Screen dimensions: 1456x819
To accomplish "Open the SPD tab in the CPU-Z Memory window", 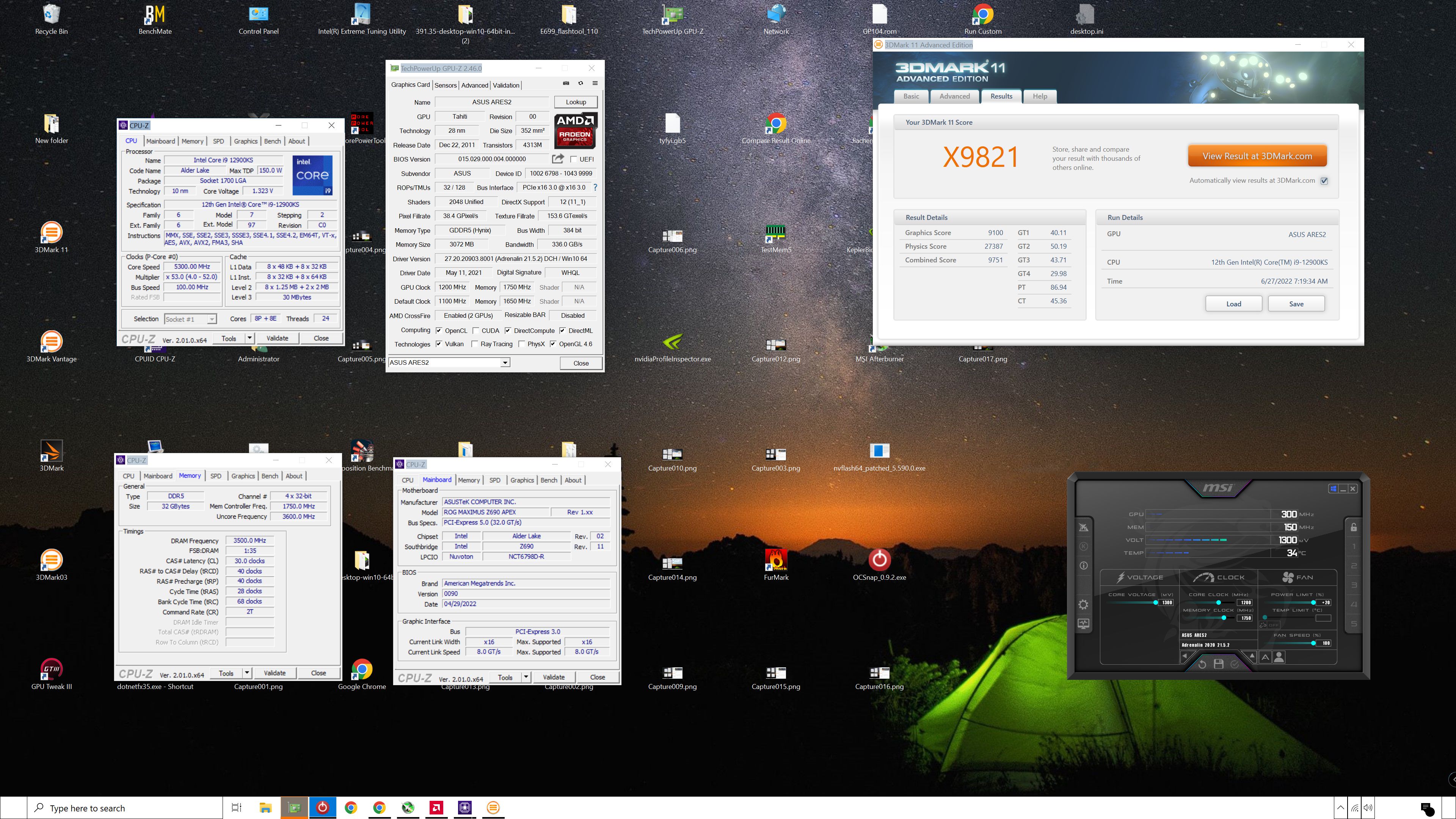I will pyautogui.click(x=216, y=476).
